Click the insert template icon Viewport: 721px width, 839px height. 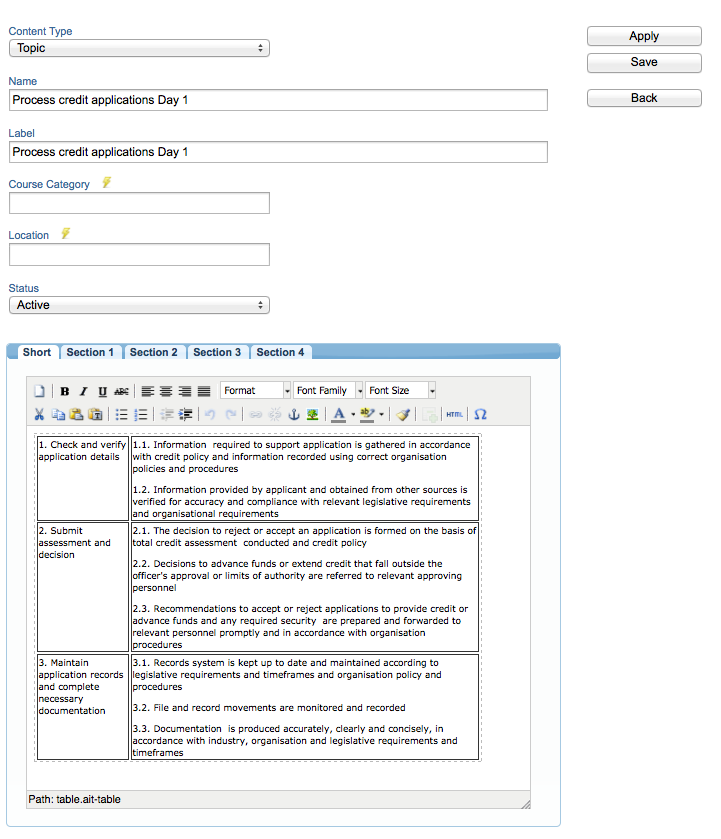[429, 414]
